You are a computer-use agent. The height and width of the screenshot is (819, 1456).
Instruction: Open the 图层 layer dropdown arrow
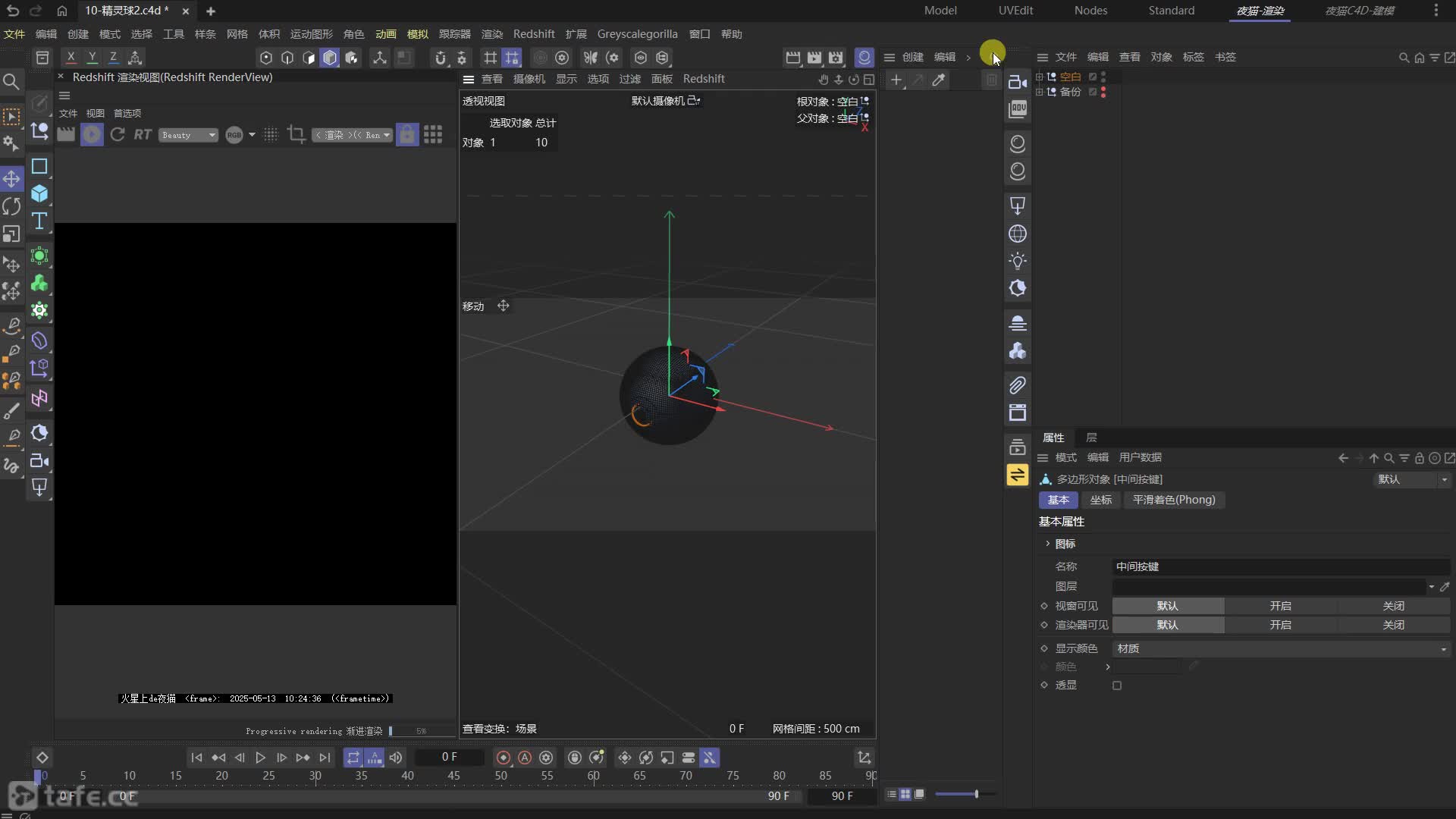tap(1432, 586)
